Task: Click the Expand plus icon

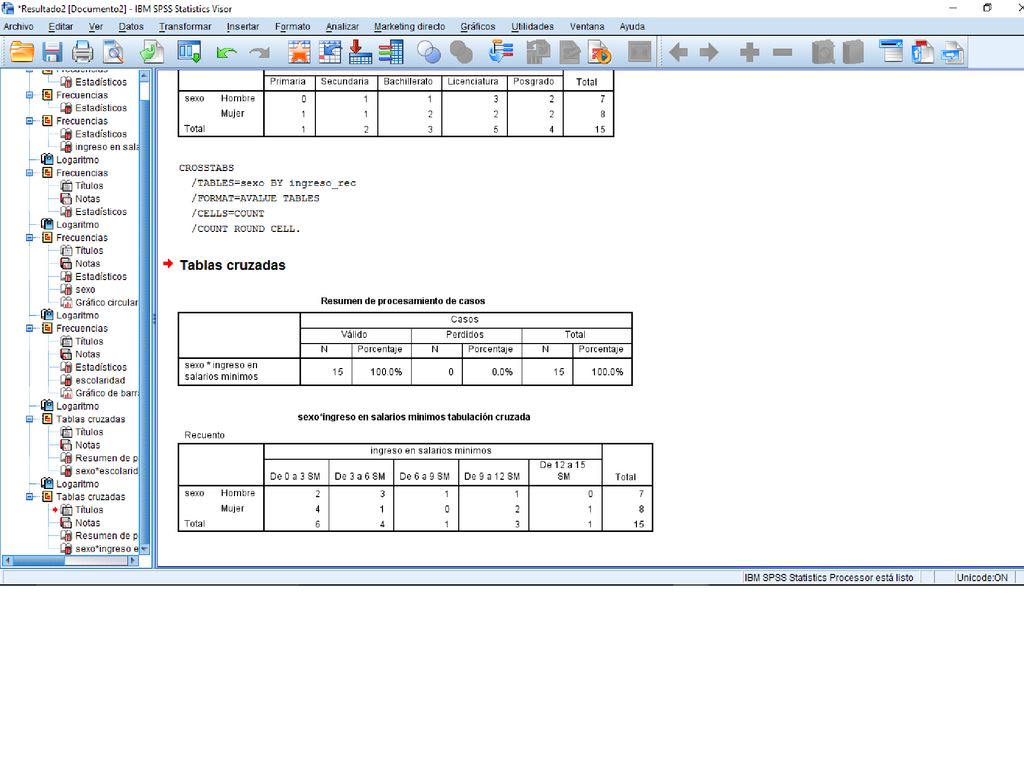Action: (x=750, y=52)
